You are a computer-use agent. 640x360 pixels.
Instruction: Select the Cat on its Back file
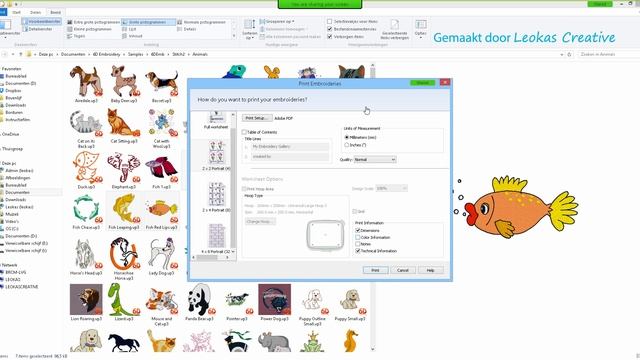[x=86, y=128]
